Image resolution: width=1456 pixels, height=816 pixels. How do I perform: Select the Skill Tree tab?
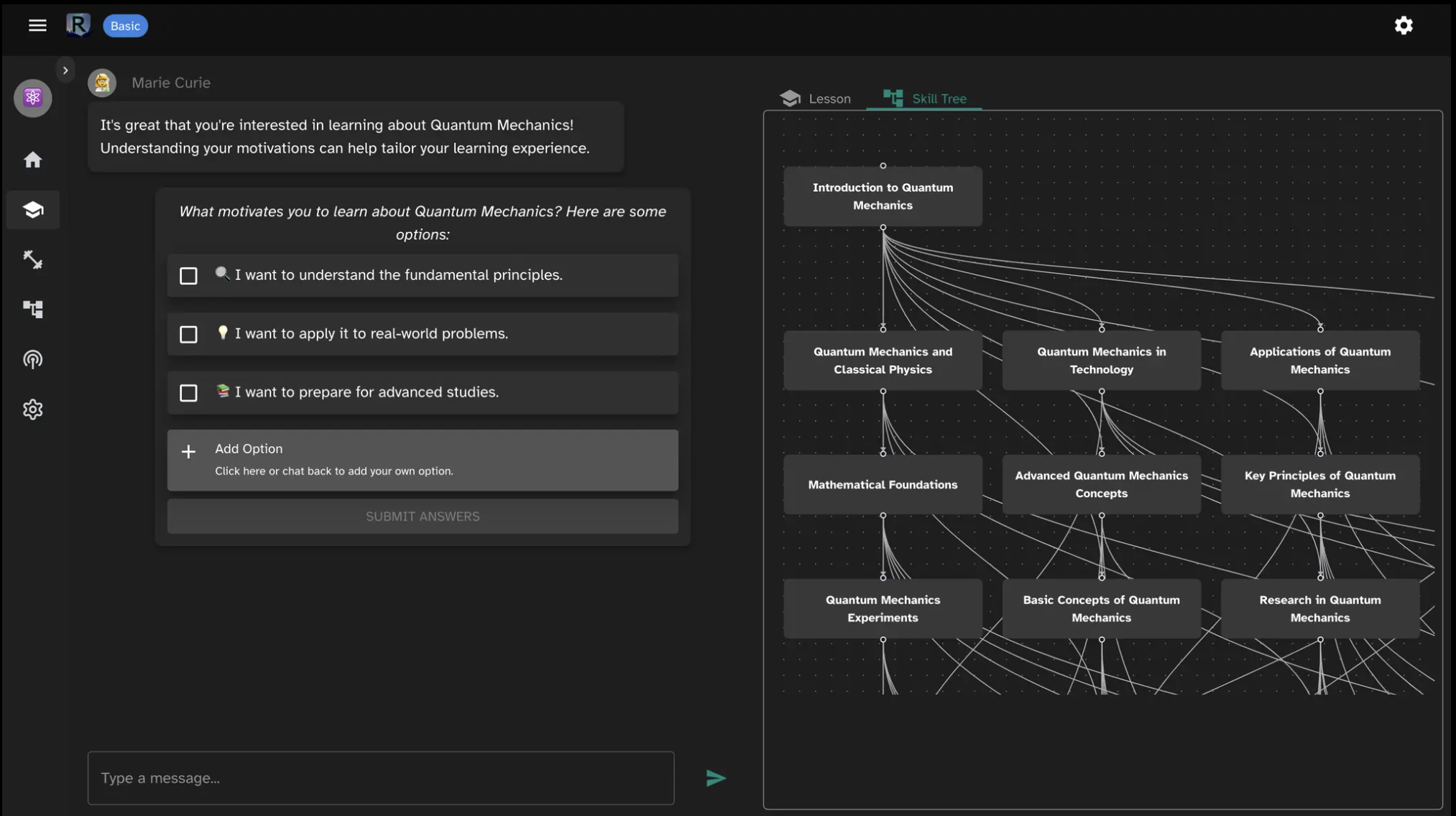click(925, 99)
